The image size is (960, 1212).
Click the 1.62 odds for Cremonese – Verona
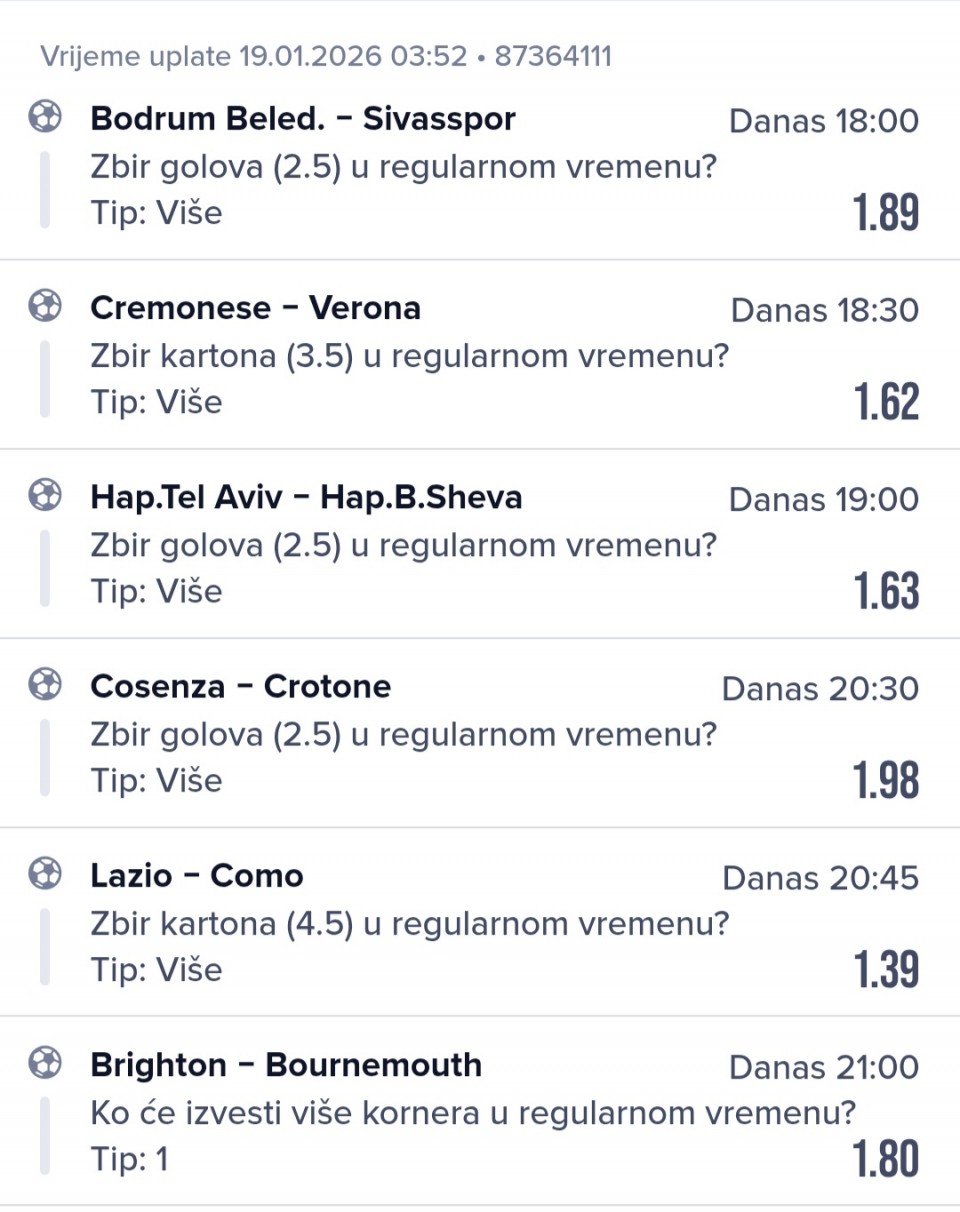click(885, 402)
